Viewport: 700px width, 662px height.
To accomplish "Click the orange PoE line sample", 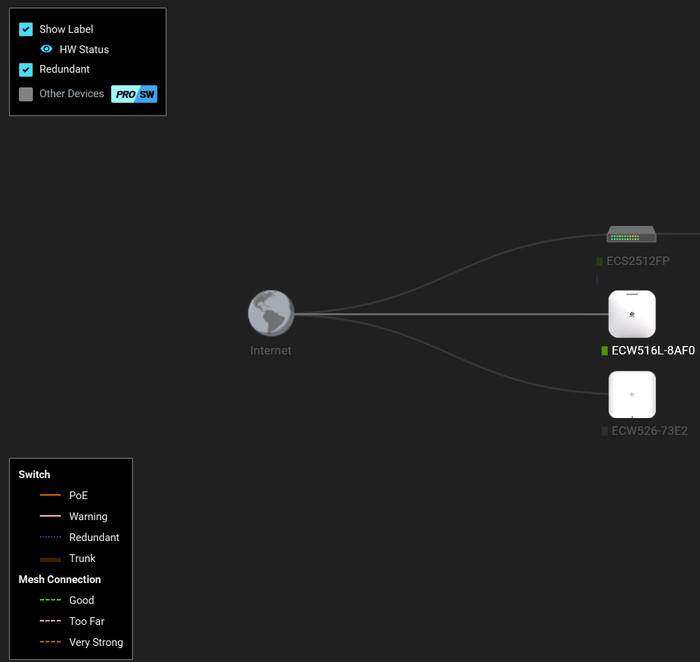I will pos(50,495).
